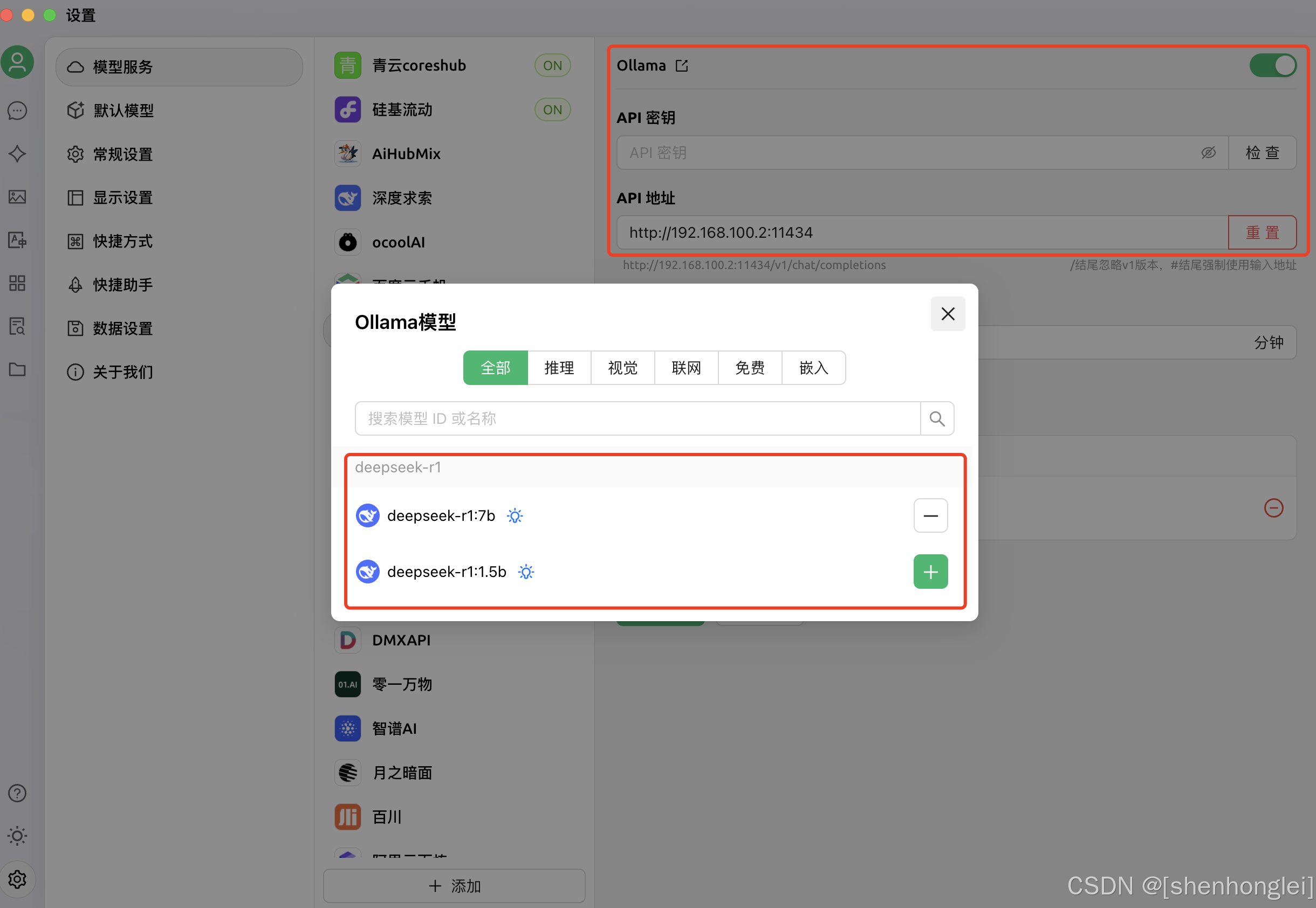1316x908 pixels.
Task: Select the 推理 filter tab
Action: pyautogui.click(x=559, y=368)
